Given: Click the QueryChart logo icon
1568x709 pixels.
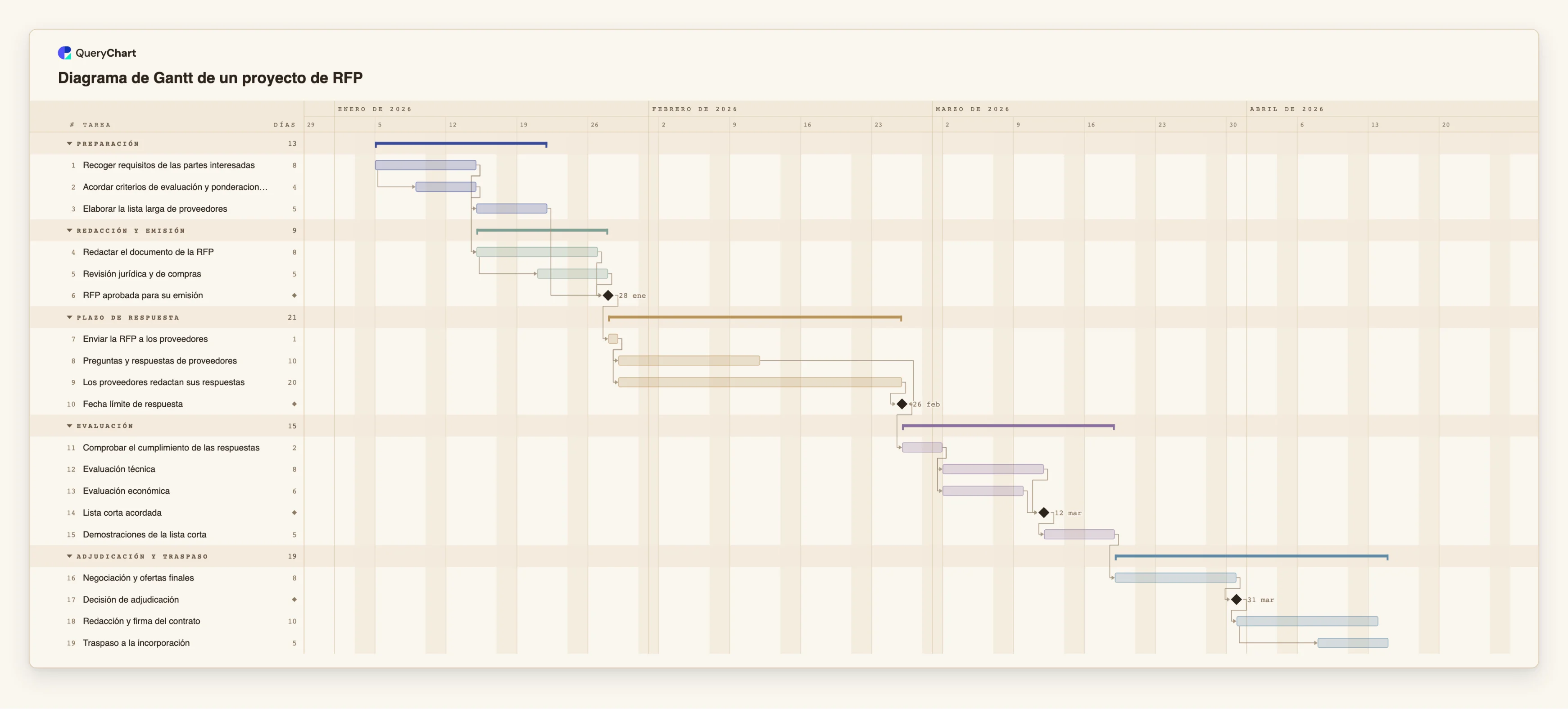Looking at the screenshot, I should (64, 53).
